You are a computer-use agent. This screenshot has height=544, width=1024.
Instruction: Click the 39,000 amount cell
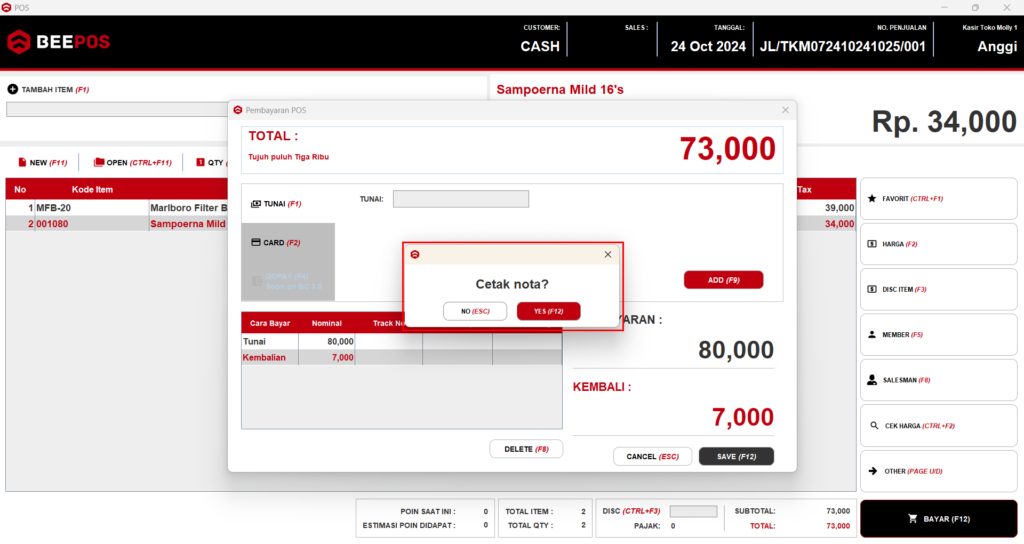tap(839, 208)
